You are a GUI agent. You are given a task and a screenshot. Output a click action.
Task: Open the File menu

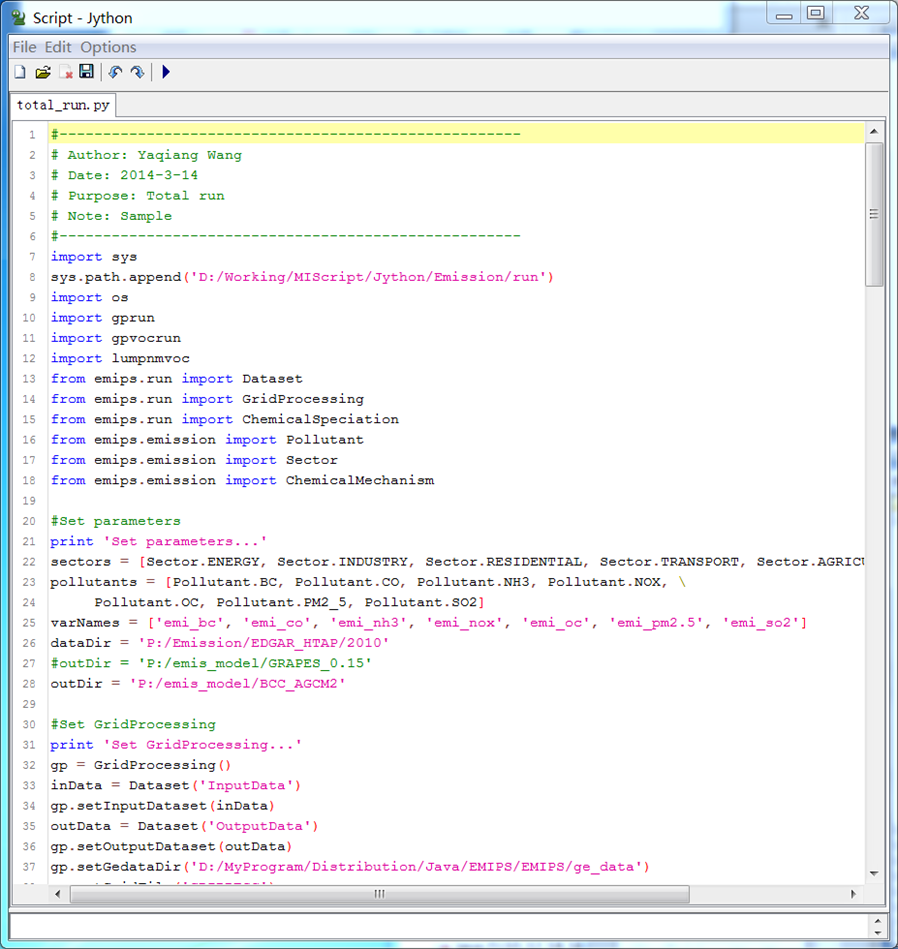[x=24, y=47]
